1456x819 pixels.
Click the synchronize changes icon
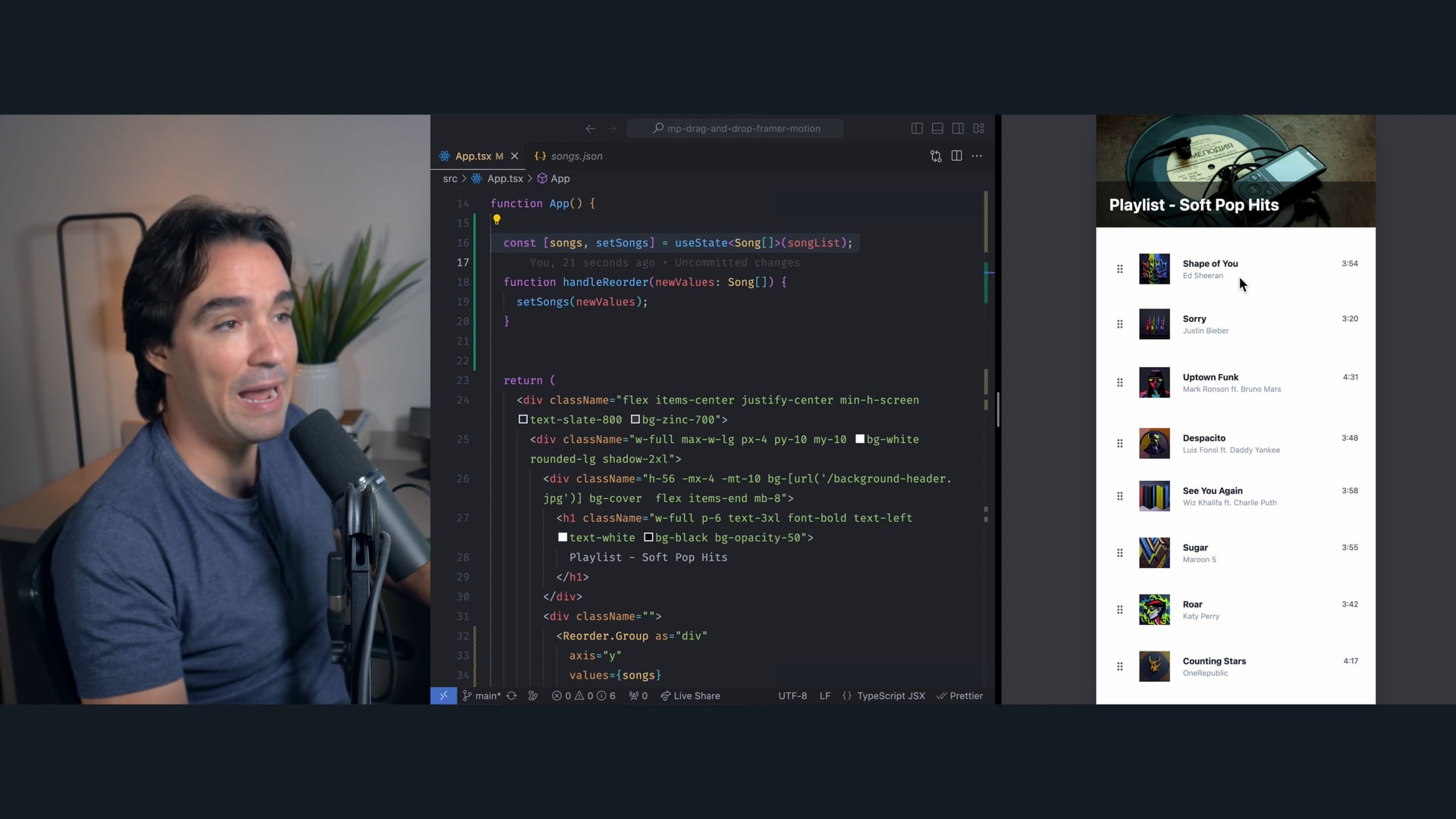coord(512,695)
